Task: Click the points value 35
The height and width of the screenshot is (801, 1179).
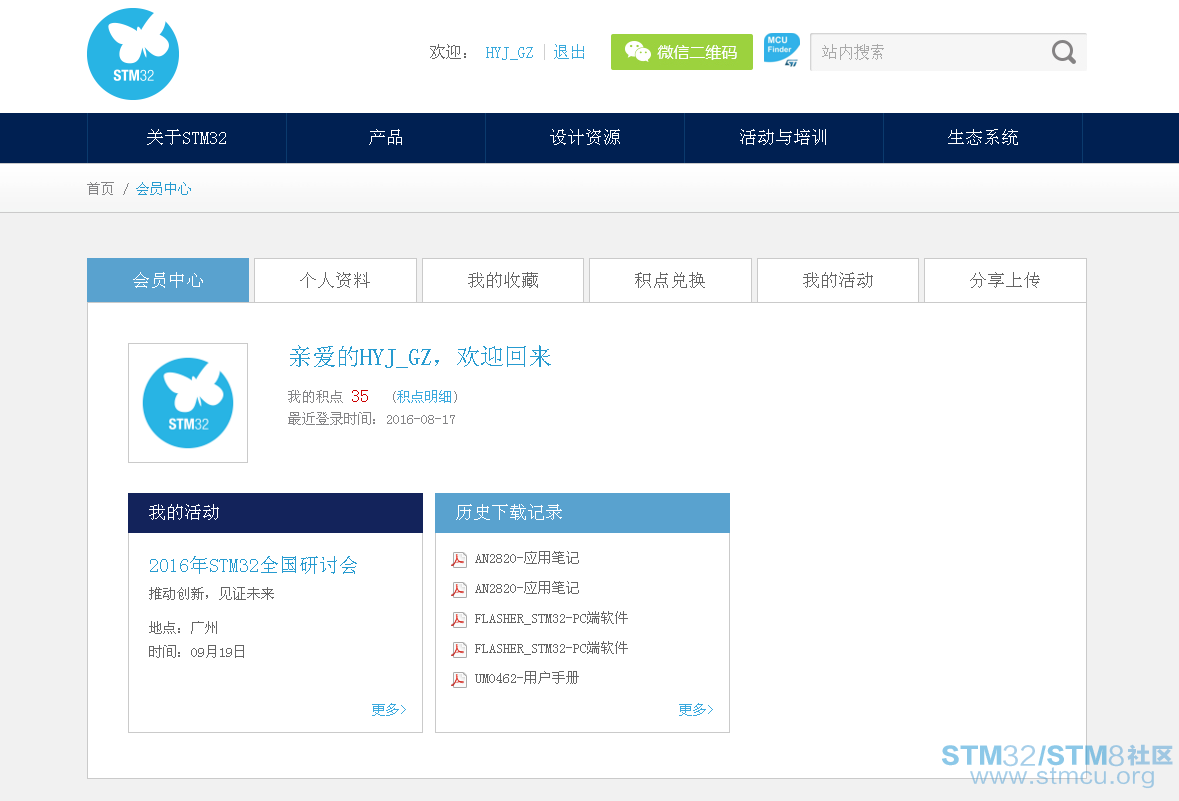Action: pos(359,396)
